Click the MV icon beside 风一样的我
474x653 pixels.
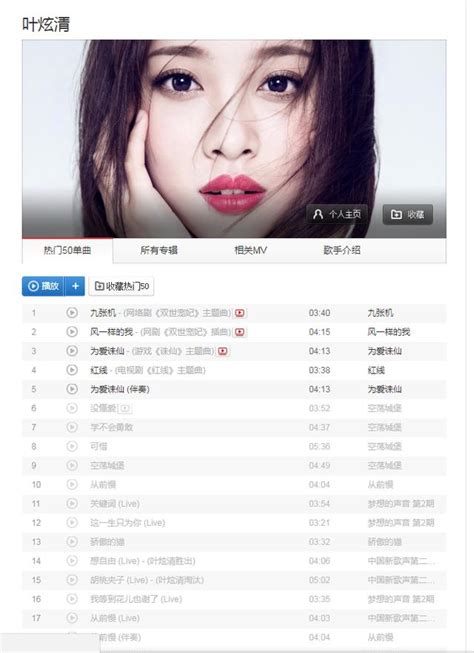tap(239, 332)
